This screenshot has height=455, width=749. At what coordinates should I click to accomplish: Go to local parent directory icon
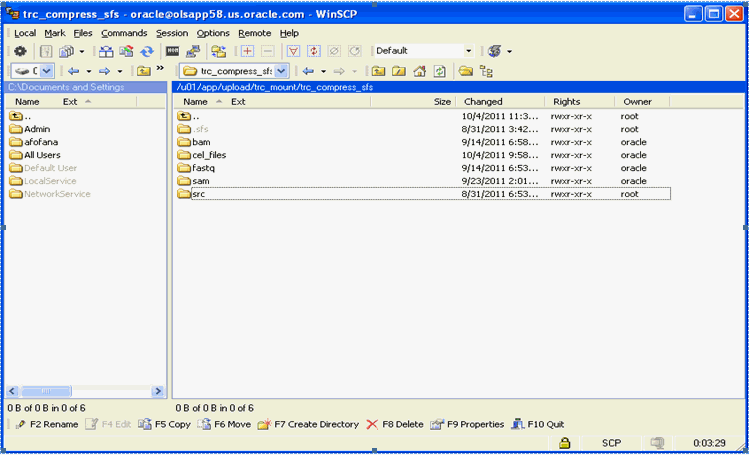pos(144,71)
